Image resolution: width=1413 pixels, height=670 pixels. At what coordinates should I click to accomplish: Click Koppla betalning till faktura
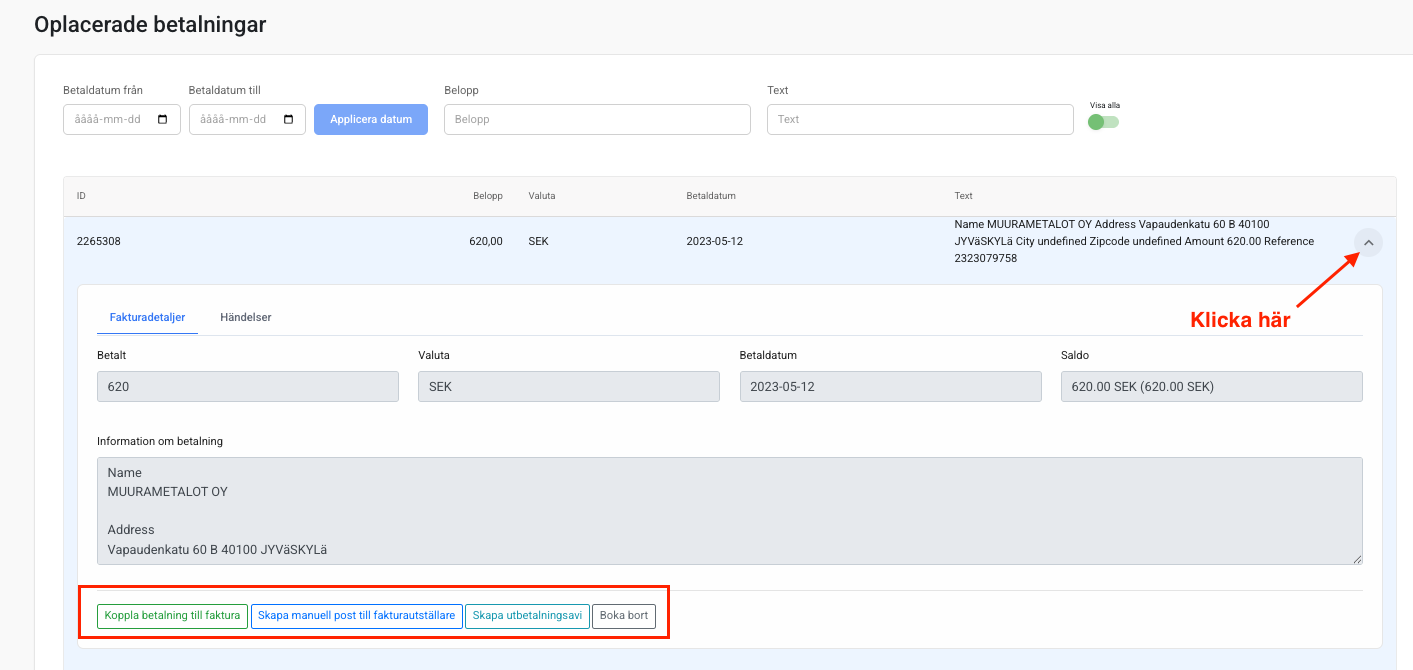tap(172, 616)
